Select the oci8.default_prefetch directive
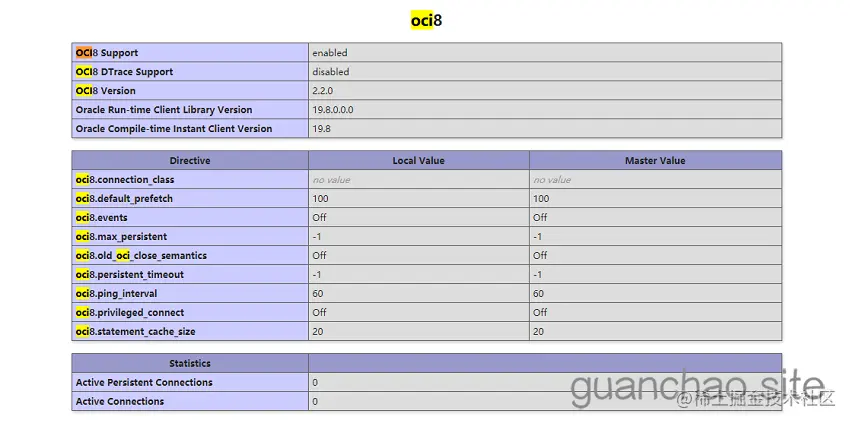 click(124, 198)
